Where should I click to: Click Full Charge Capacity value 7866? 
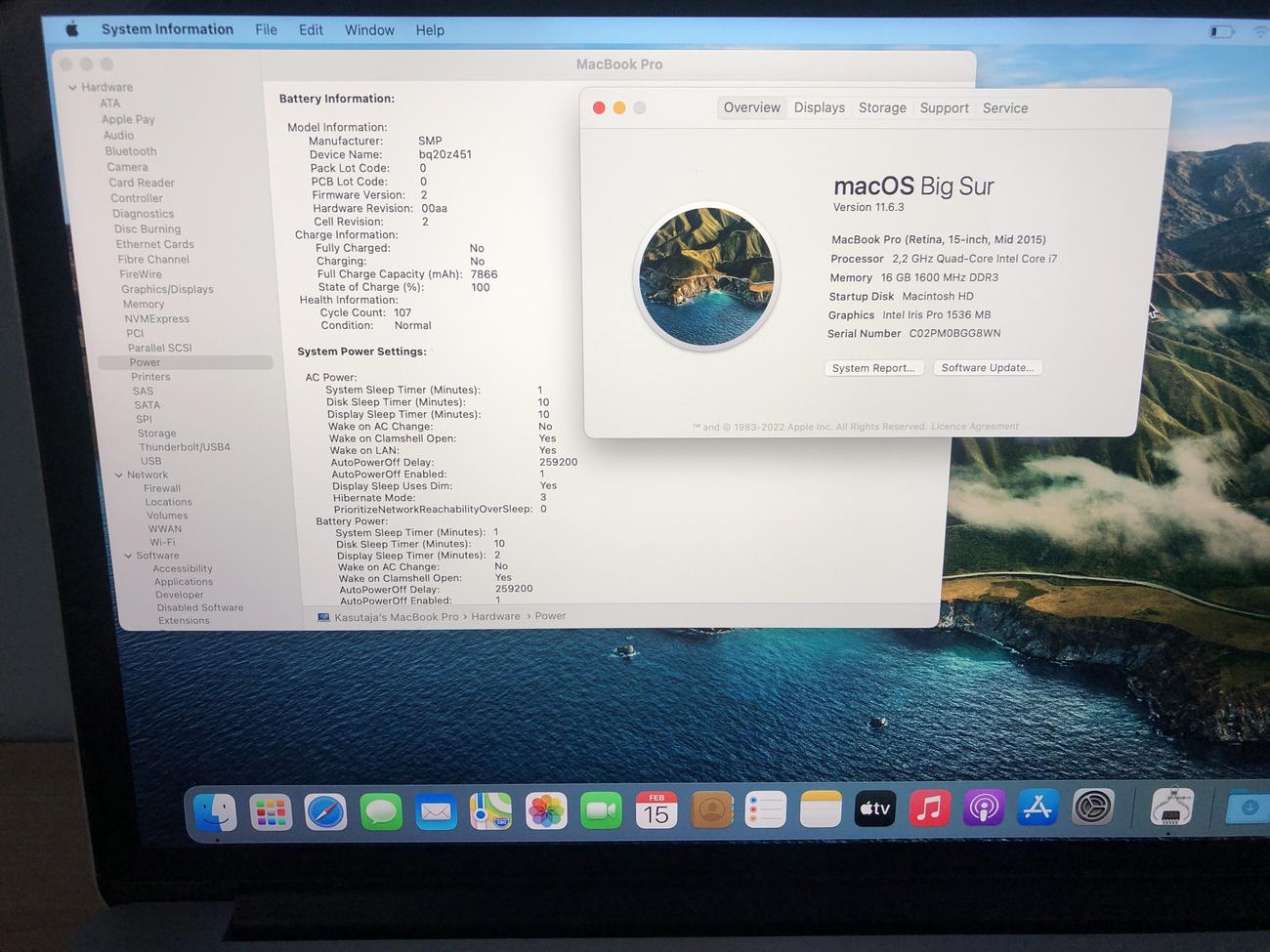[x=485, y=274]
